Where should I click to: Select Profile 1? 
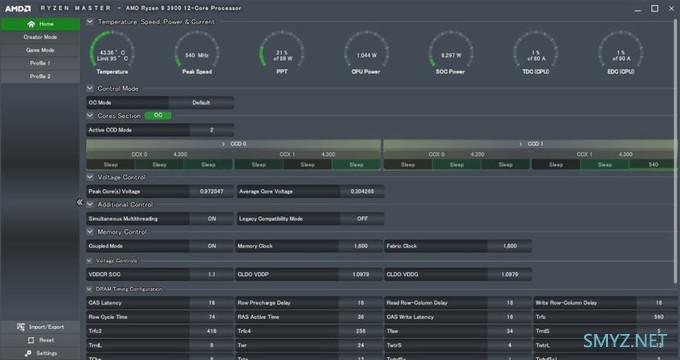(40, 63)
